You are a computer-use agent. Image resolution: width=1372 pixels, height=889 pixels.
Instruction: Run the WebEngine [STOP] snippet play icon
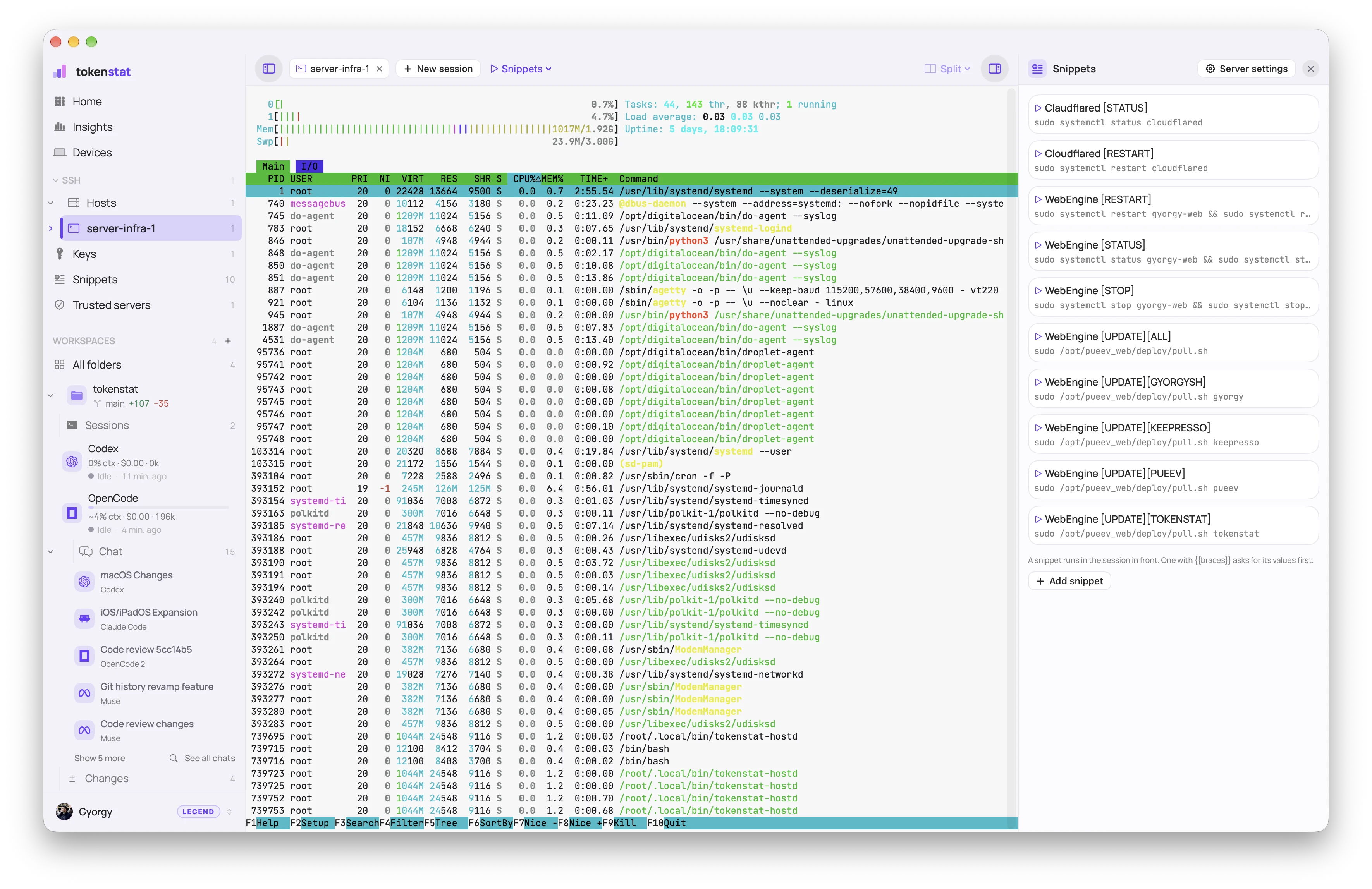pyautogui.click(x=1038, y=290)
